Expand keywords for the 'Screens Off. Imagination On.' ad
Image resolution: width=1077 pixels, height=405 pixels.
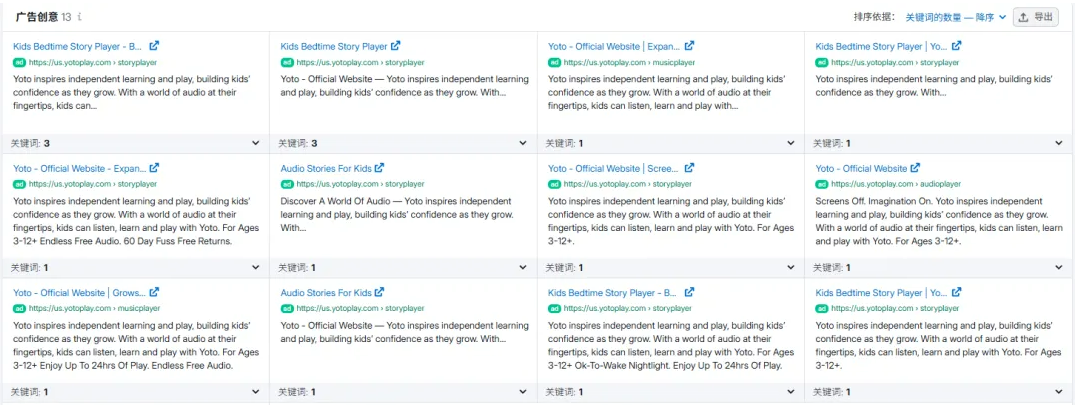(x=1058, y=268)
